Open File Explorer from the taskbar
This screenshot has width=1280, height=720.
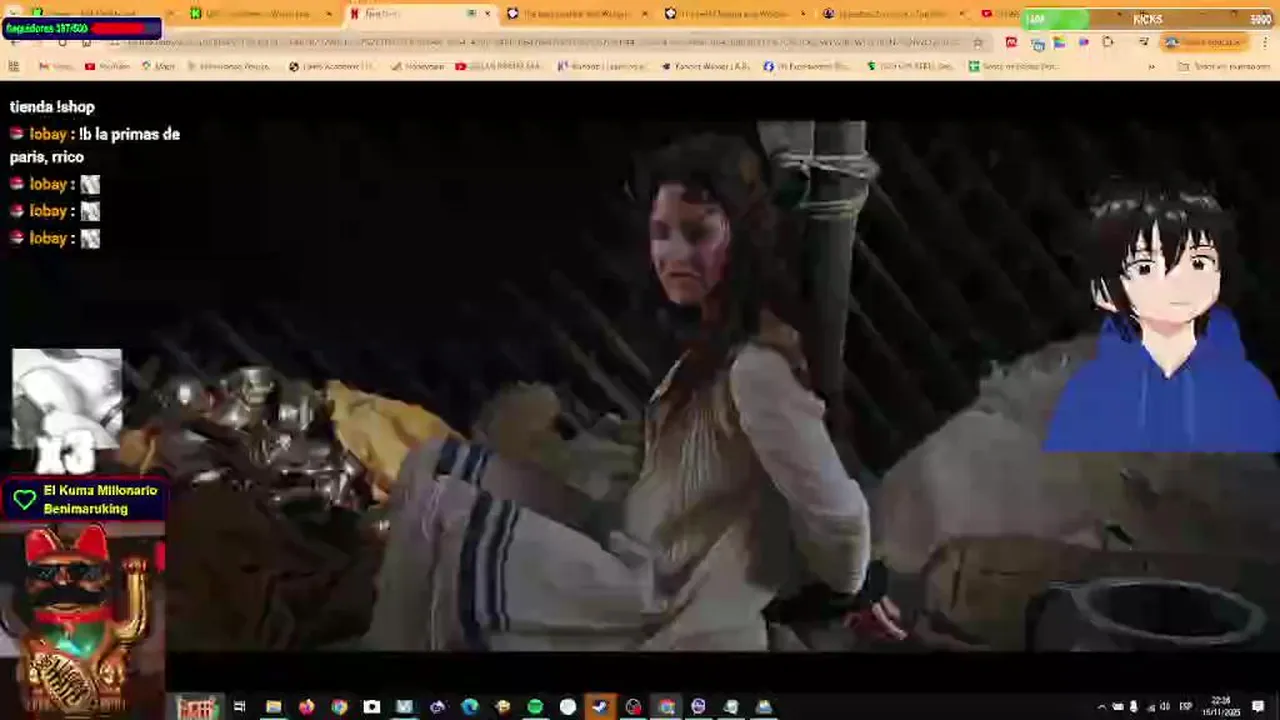273,707
